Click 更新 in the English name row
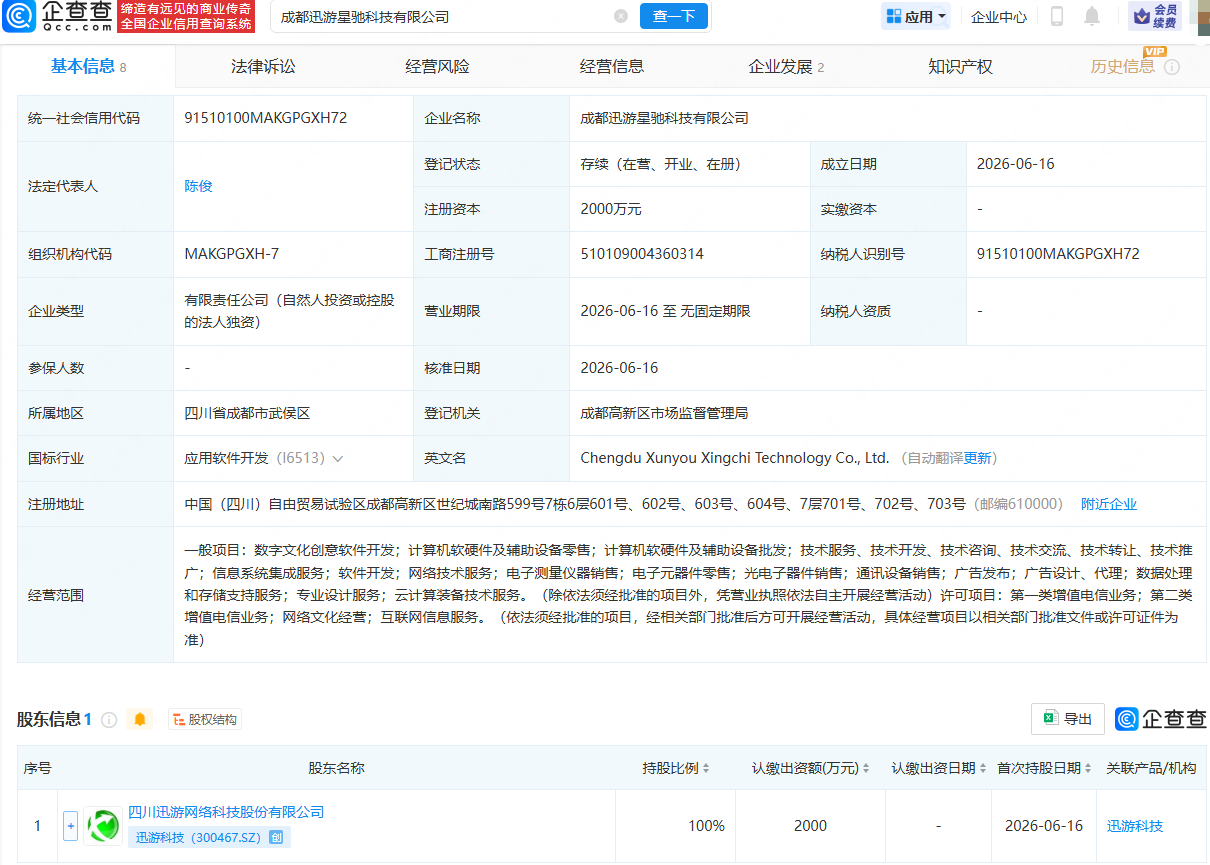The image size is (1210, 865). coord(977,458)
